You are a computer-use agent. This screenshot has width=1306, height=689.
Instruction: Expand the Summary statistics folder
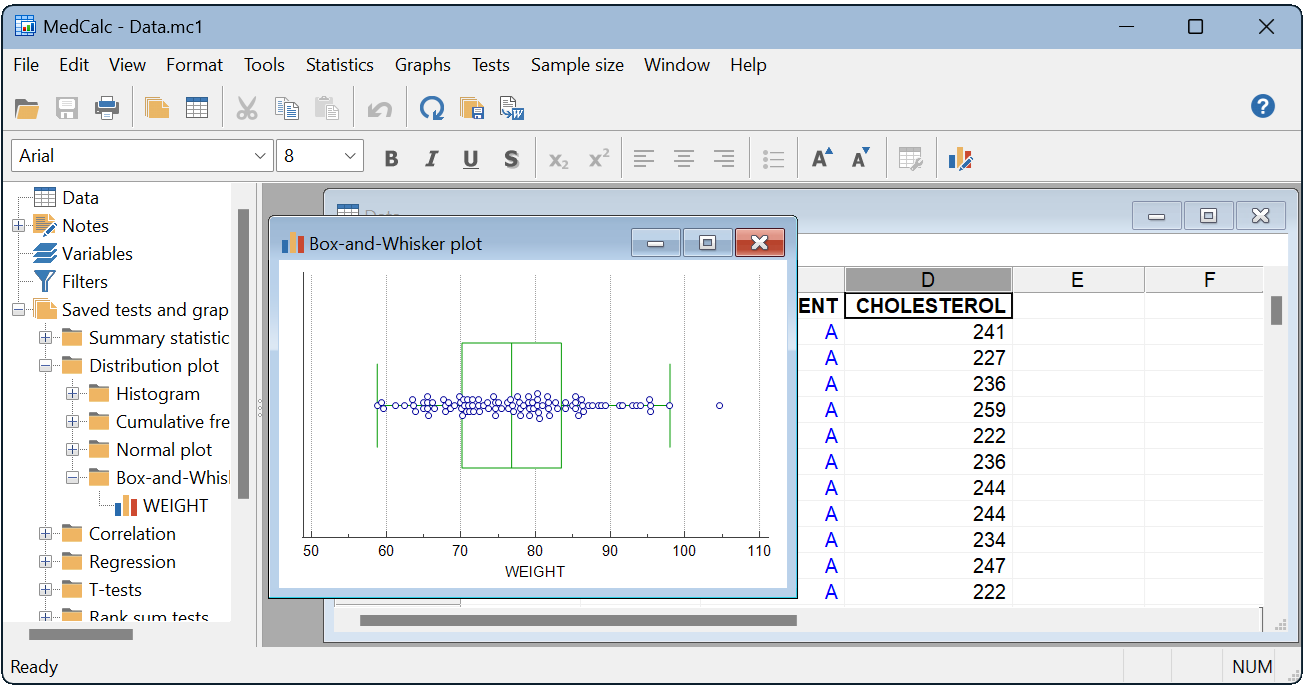[45, 338]
